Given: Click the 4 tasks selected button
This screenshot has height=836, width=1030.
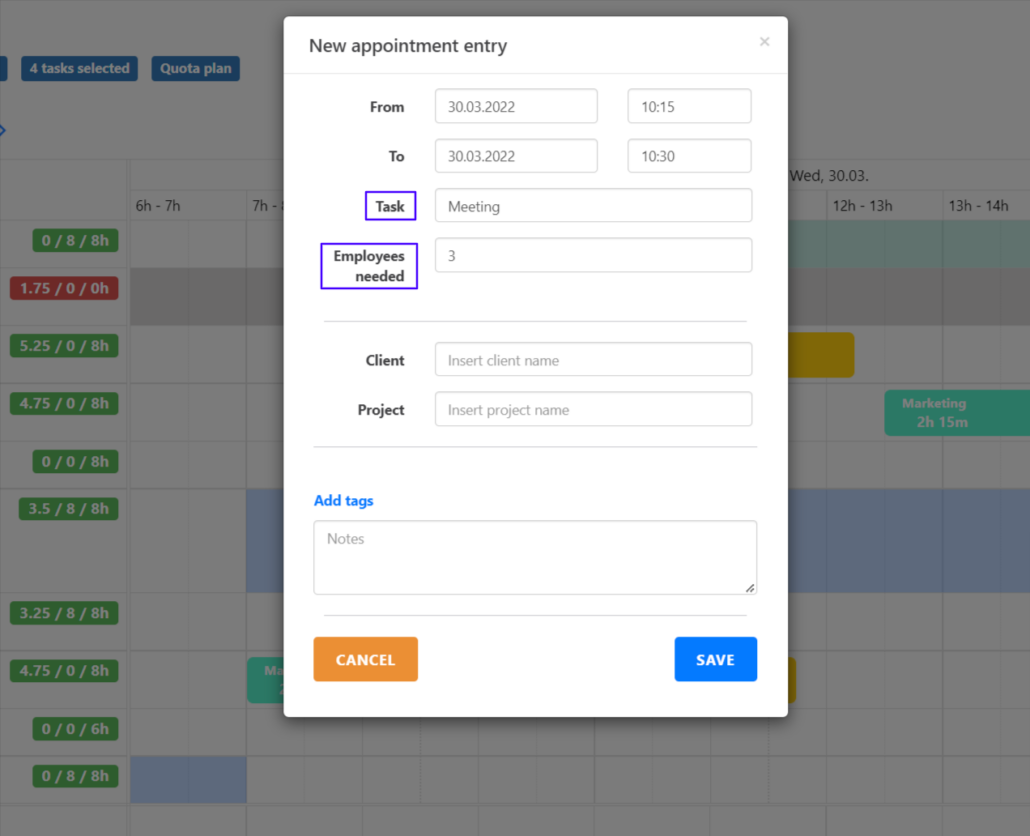Looking at the screenshot, I should [79, 69].
